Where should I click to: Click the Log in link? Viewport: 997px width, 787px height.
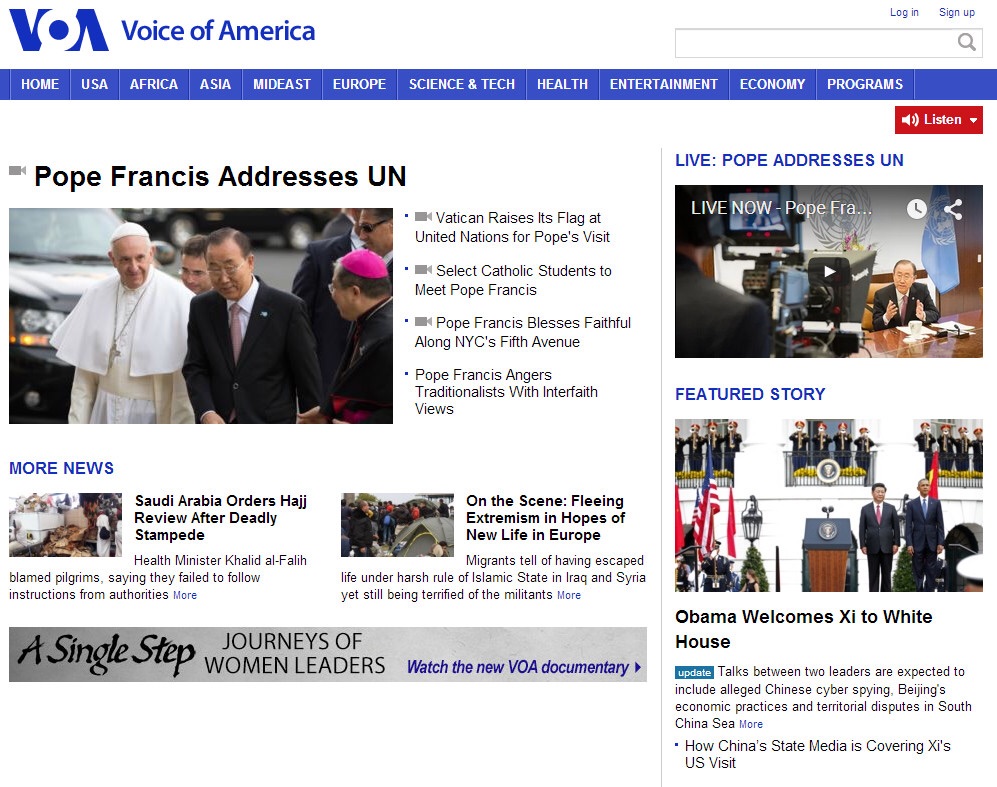pyautogui.click(x=904, y=12)
